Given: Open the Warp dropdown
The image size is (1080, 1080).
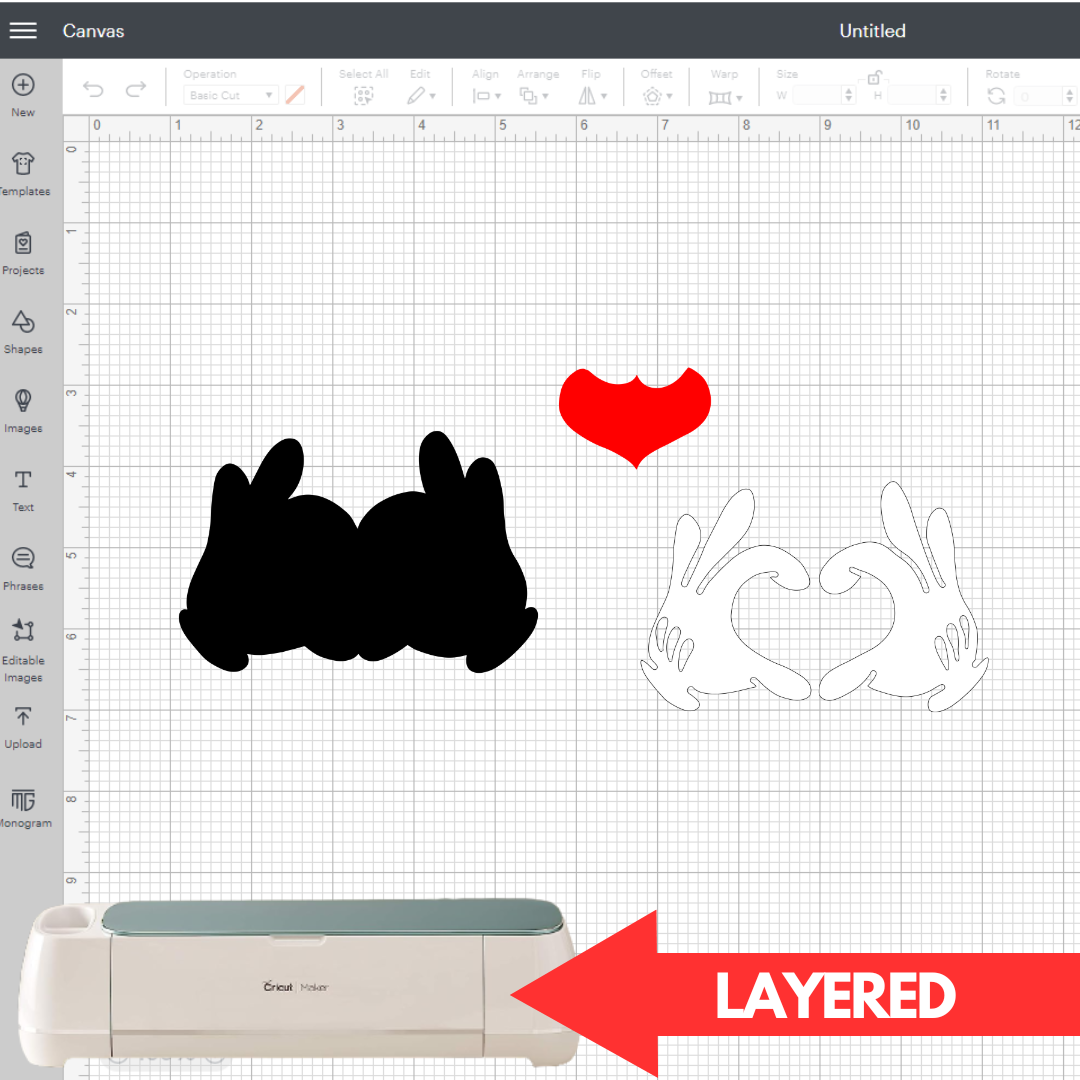Looking at the screenshot, I should coord(725,87).
